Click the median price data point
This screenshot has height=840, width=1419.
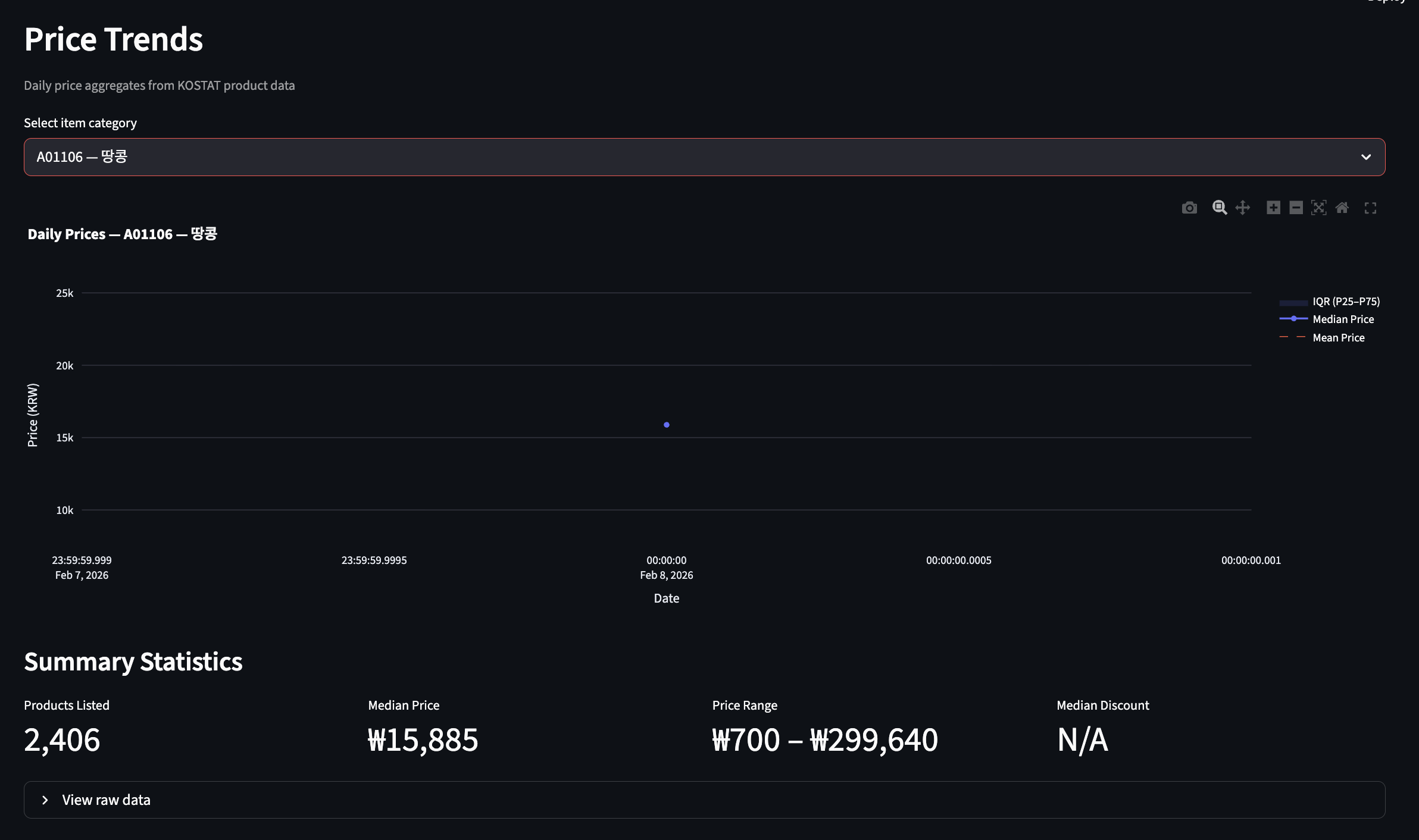point(667,425)
